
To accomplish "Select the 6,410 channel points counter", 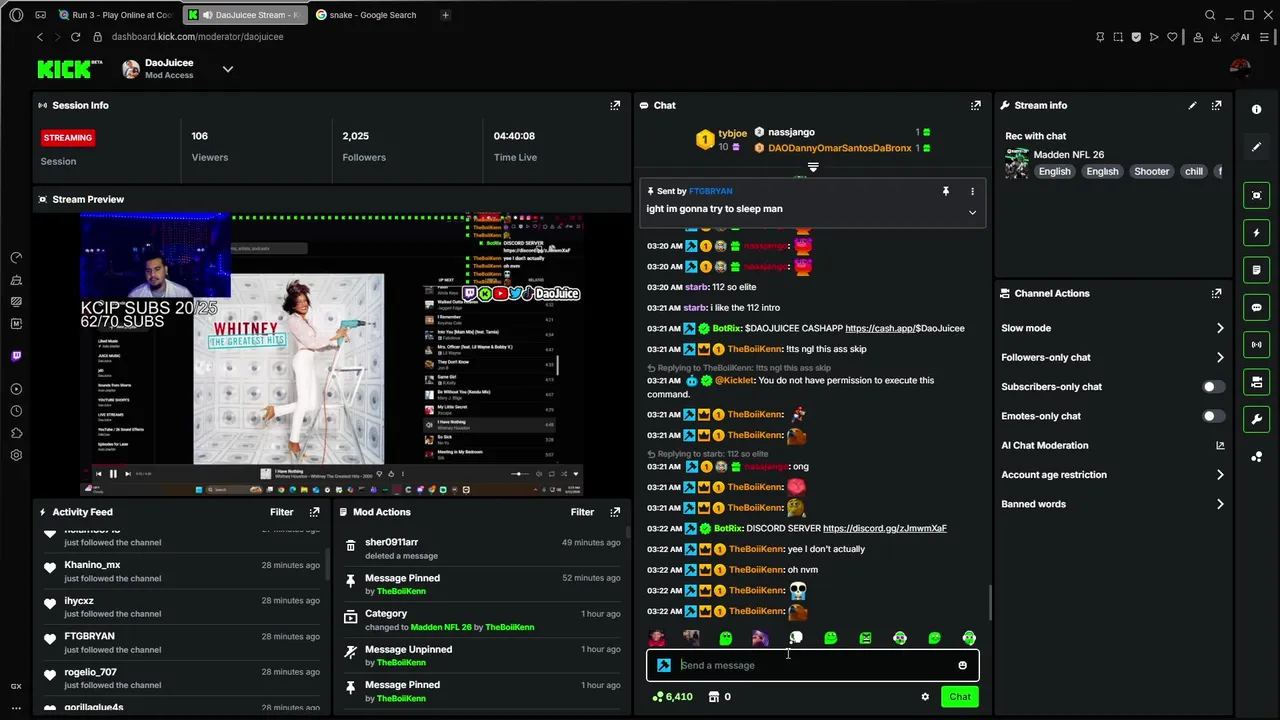I will (x=672, y=697).
